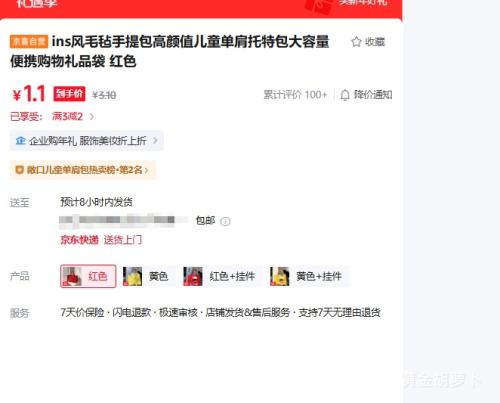This screenshot has height=403, width=500.
Task: Click the star favorite icon
Action: pos(356,42)
